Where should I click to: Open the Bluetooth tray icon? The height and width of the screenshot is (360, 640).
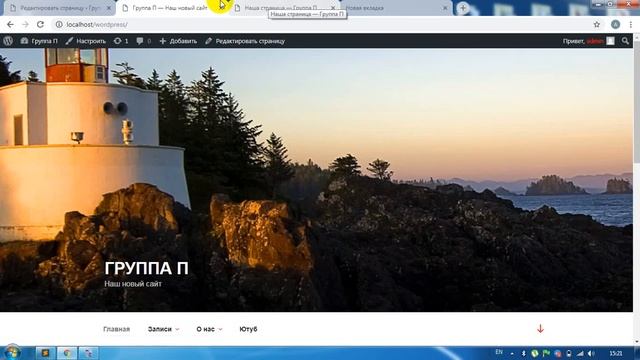(x=523, y=353)
